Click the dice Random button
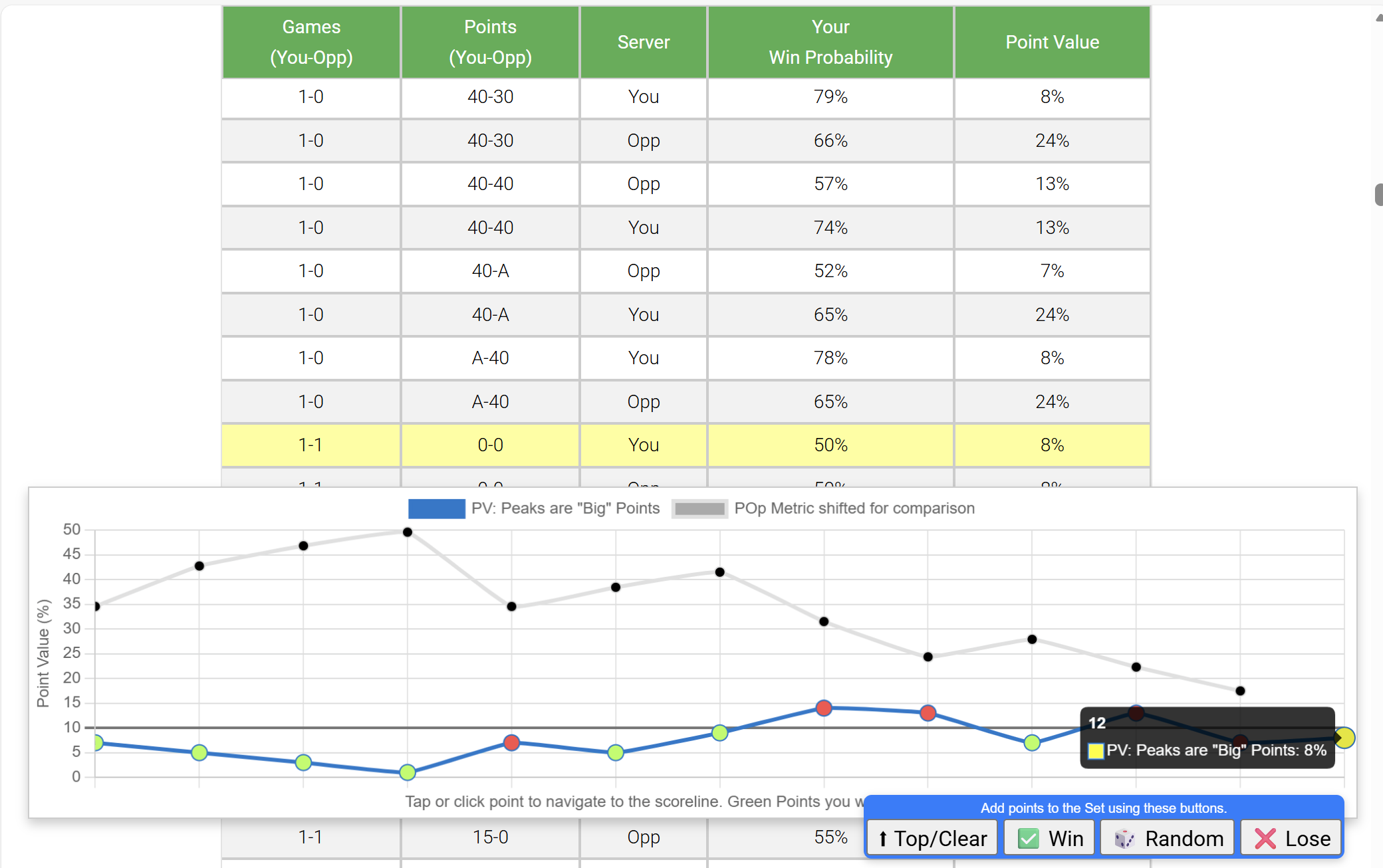Viewport: 1383px width, 868px height. tap(1168, 838)
